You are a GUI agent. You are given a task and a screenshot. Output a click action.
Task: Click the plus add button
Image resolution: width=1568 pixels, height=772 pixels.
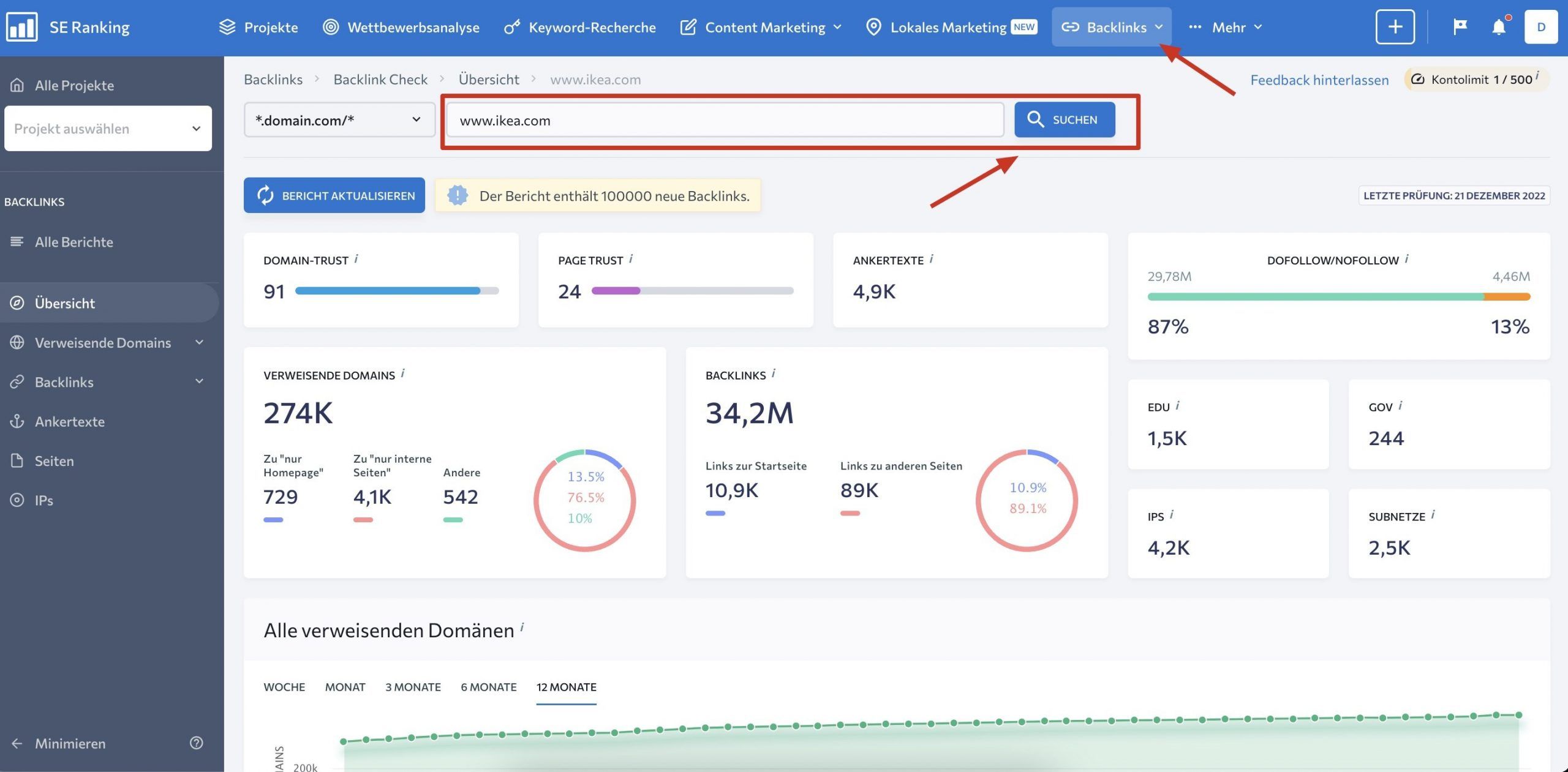tap(1395, 27)
